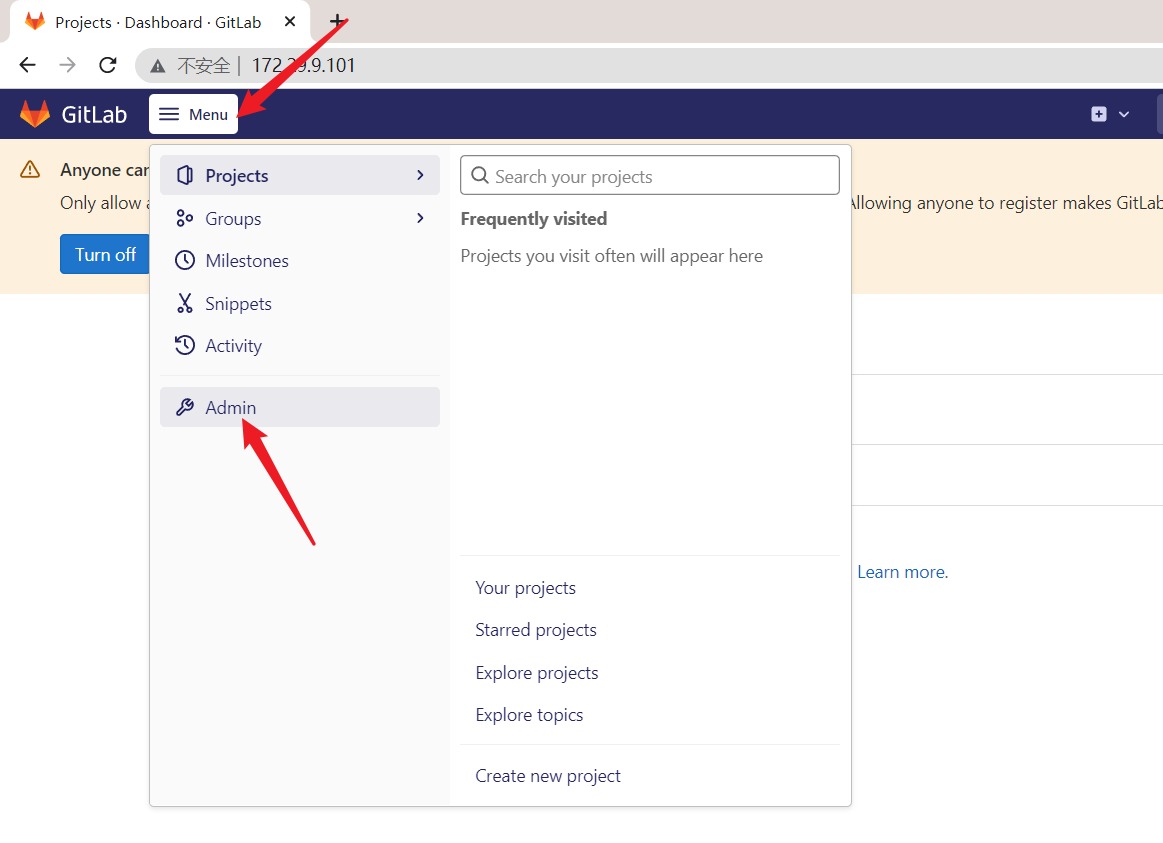Click the Groups icon in menu
The height and width of the screenshot is (843, 1163).
point(185,219)
